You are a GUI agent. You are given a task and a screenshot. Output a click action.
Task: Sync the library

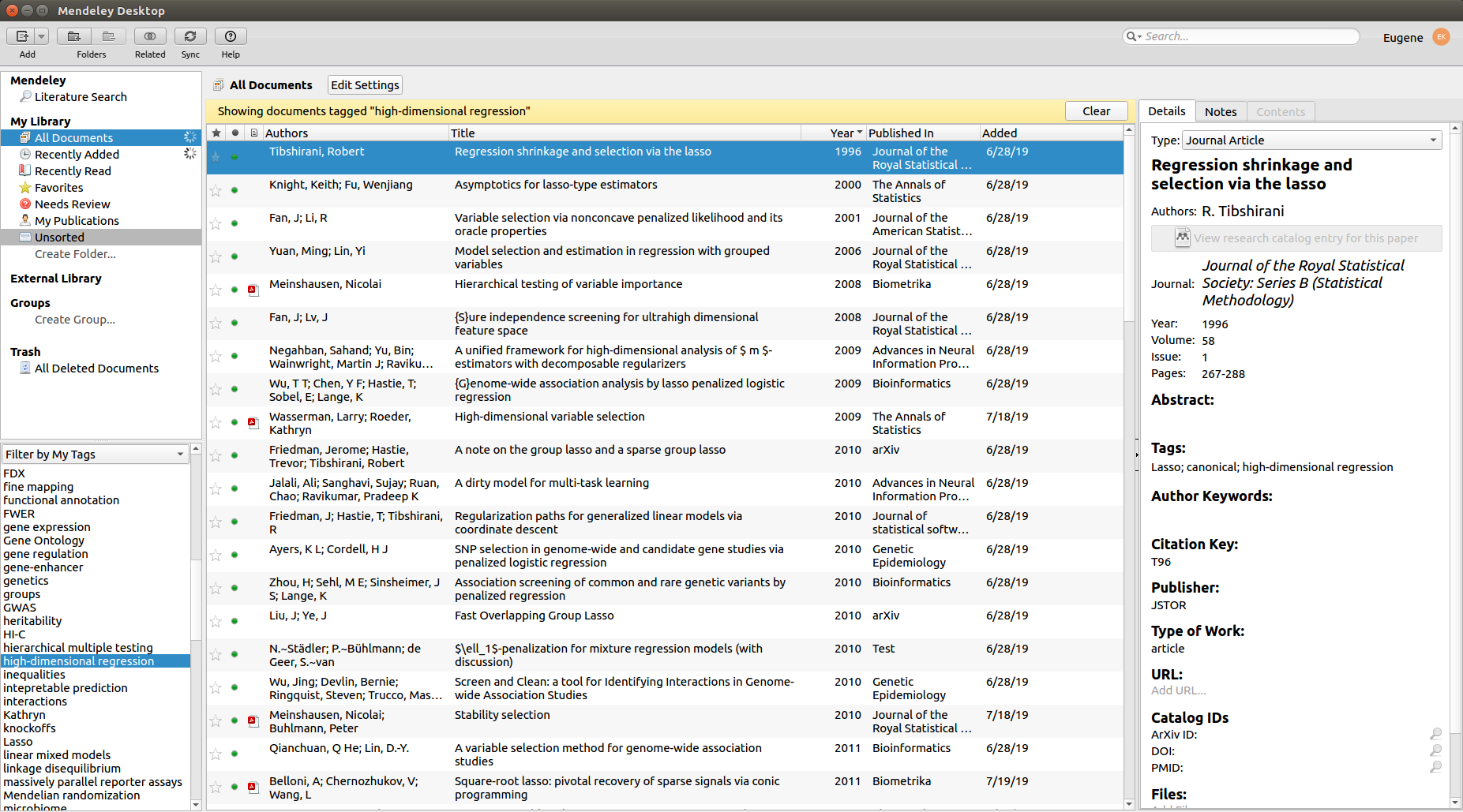click(190, 36)
